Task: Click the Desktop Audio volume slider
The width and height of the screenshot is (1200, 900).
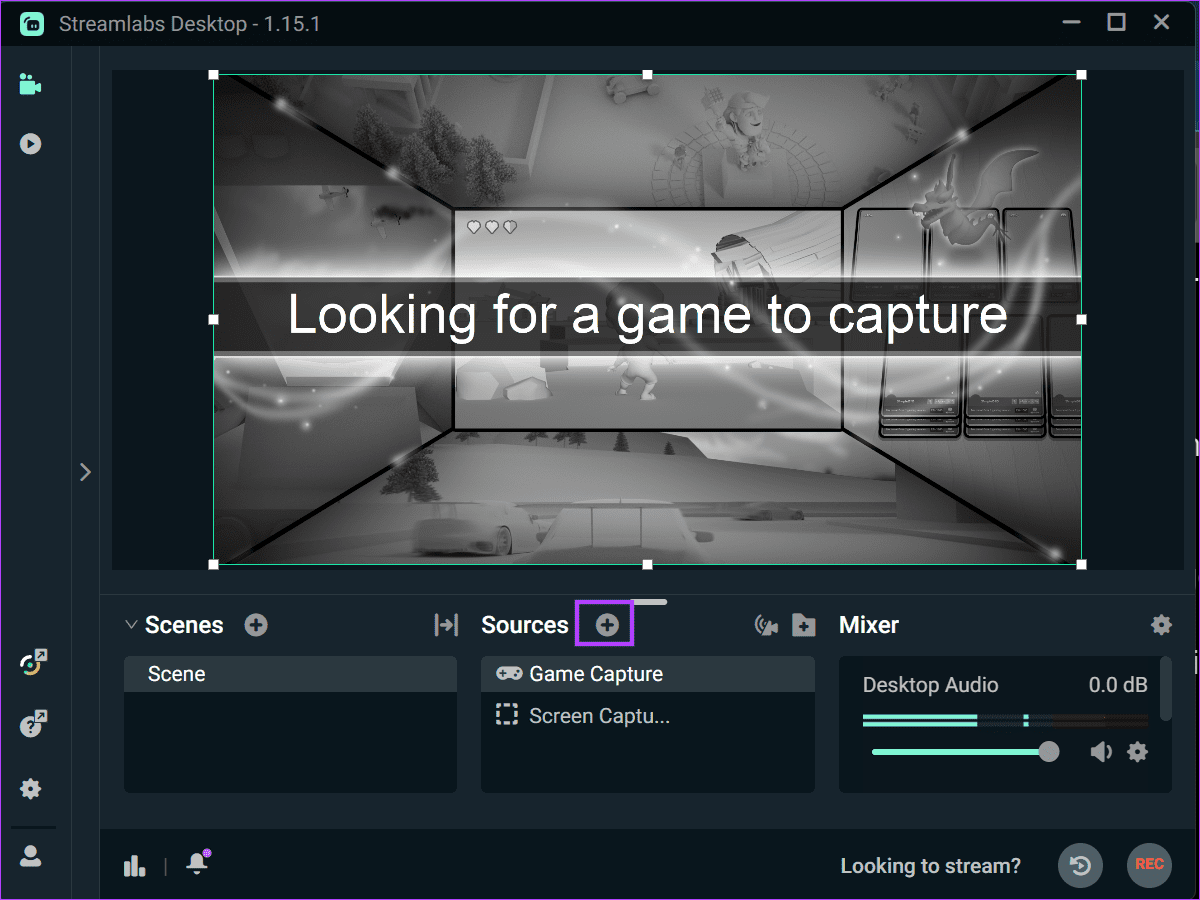Action: point(965,752)
